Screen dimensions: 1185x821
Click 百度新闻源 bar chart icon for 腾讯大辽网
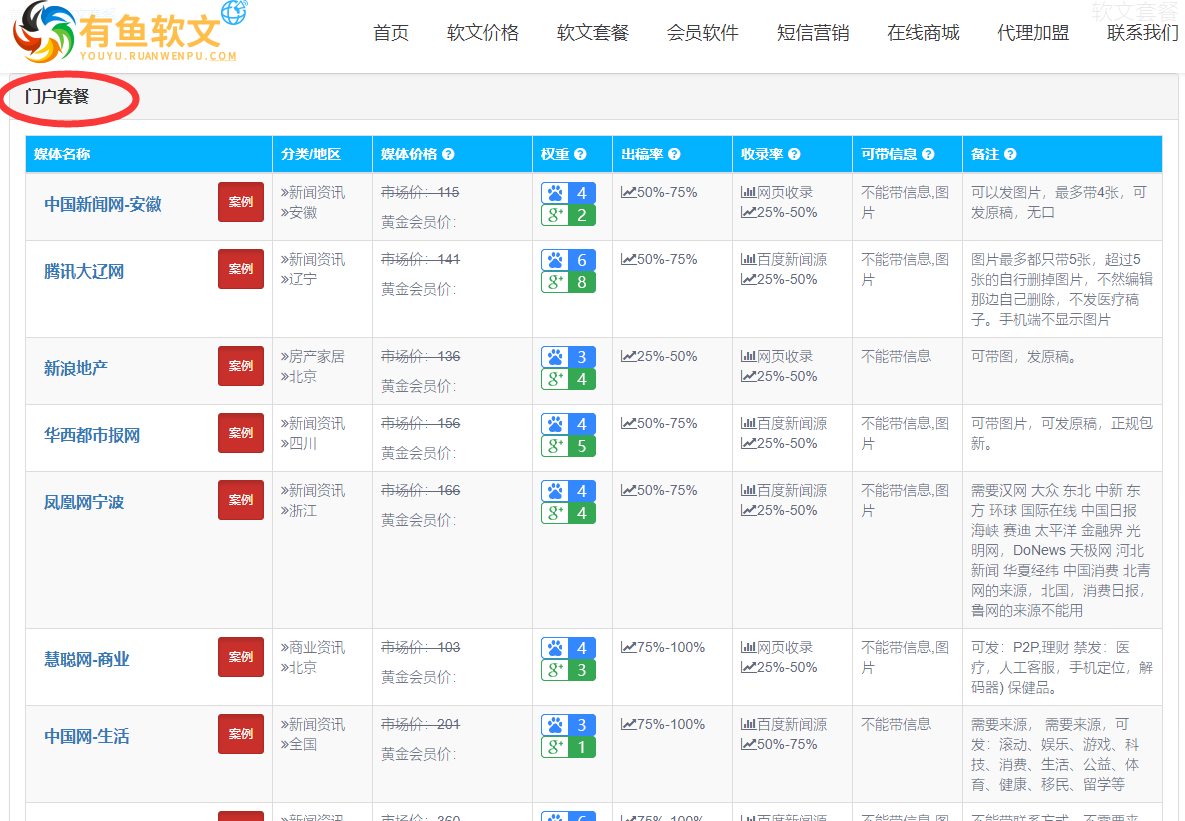tap(748, 259)
